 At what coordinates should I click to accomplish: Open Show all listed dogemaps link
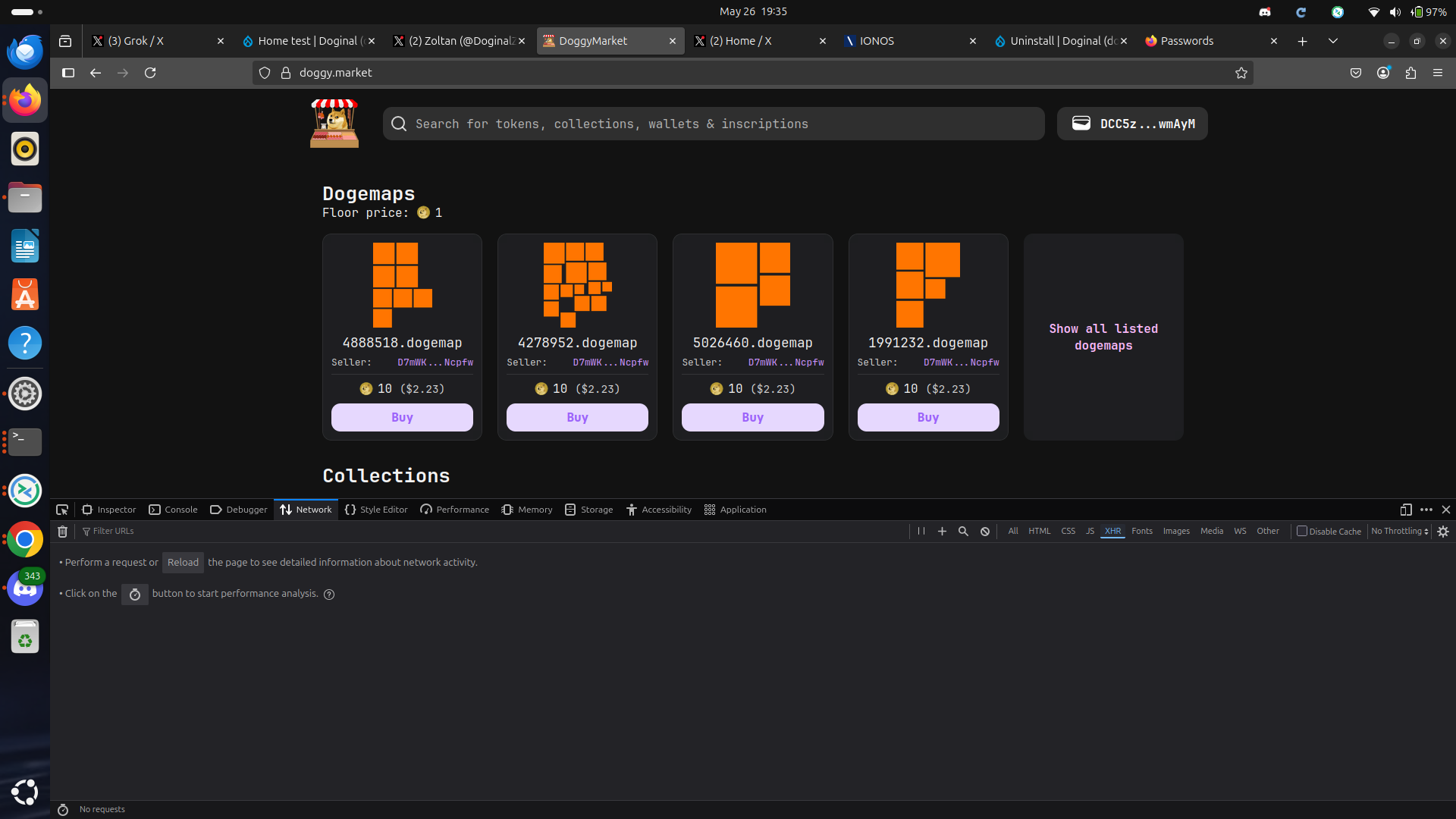(x=1103, y=337)
